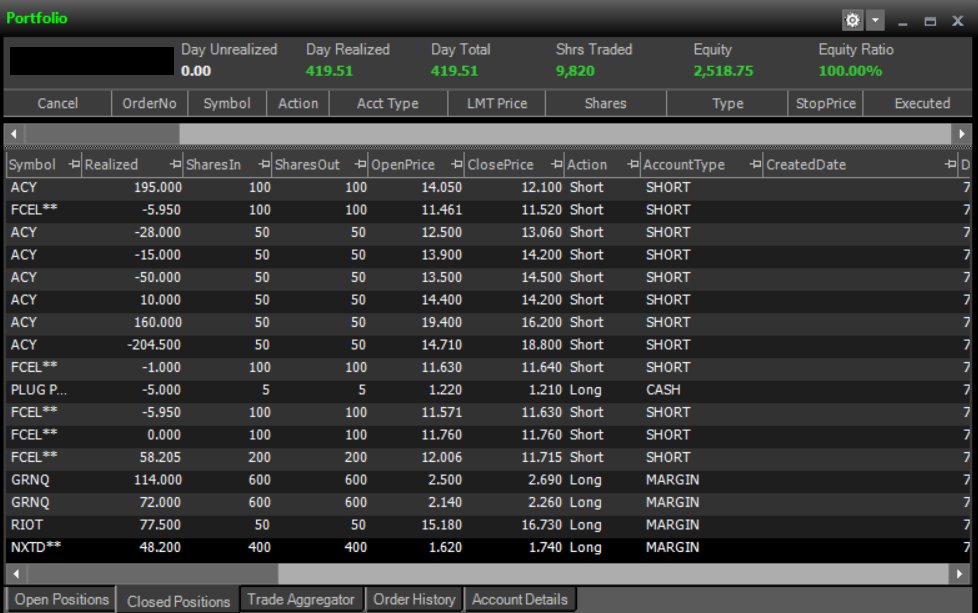Click realized value 195.000

158,187
